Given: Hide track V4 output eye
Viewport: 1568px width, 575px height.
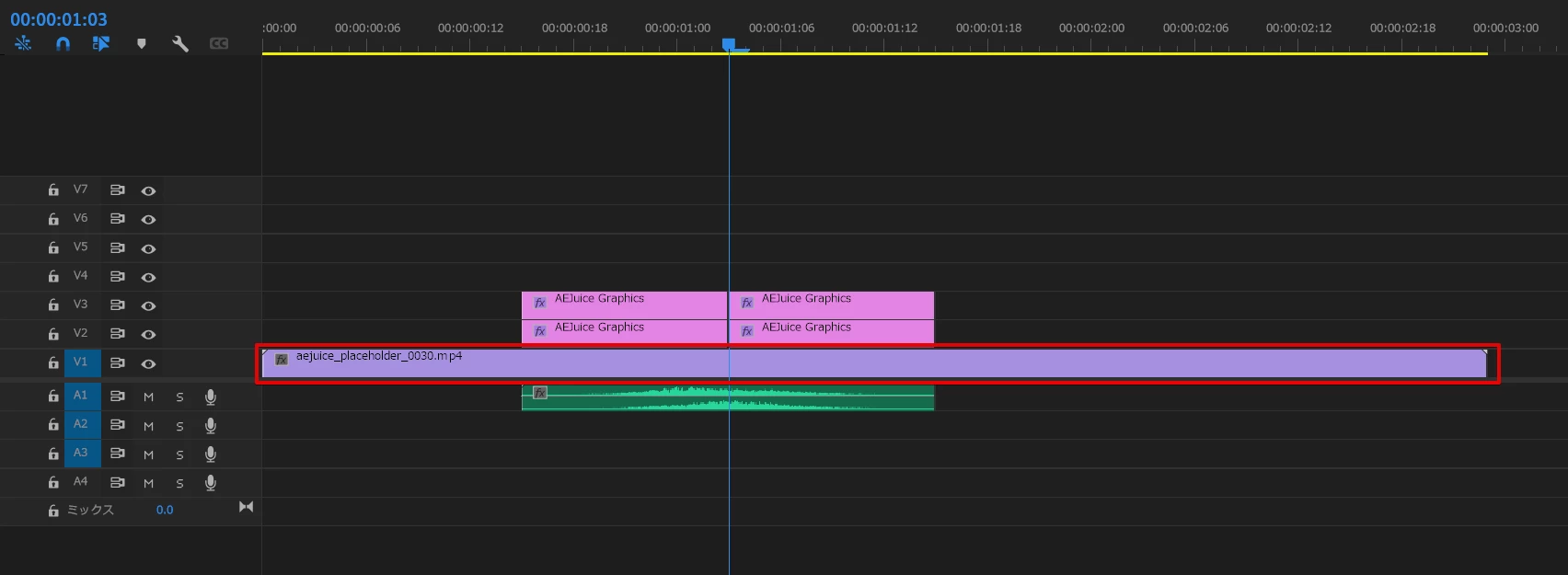Looking at the screenshot, I should (x=148, y=277).
